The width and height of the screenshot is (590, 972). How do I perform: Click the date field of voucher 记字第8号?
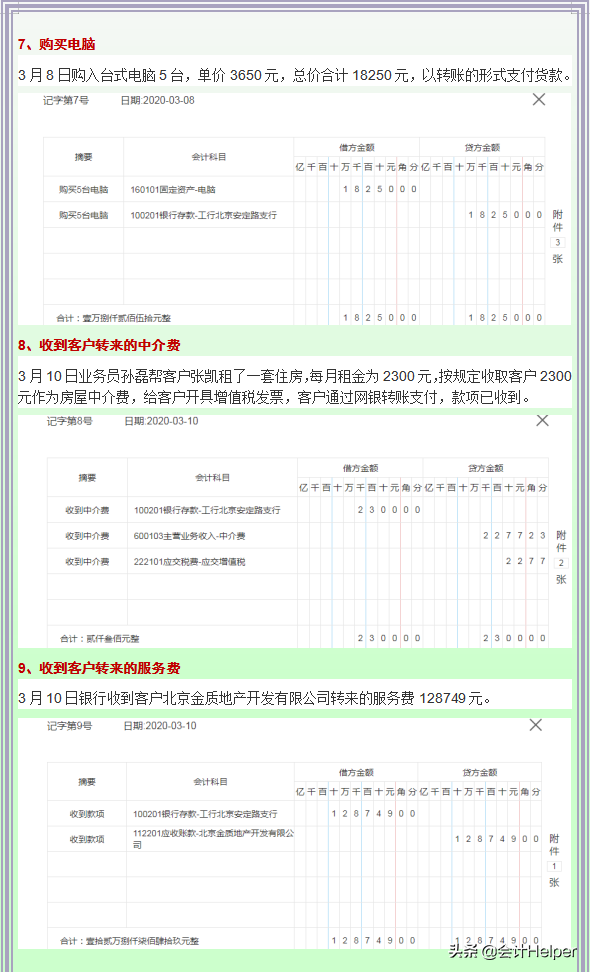coord(161,421)
